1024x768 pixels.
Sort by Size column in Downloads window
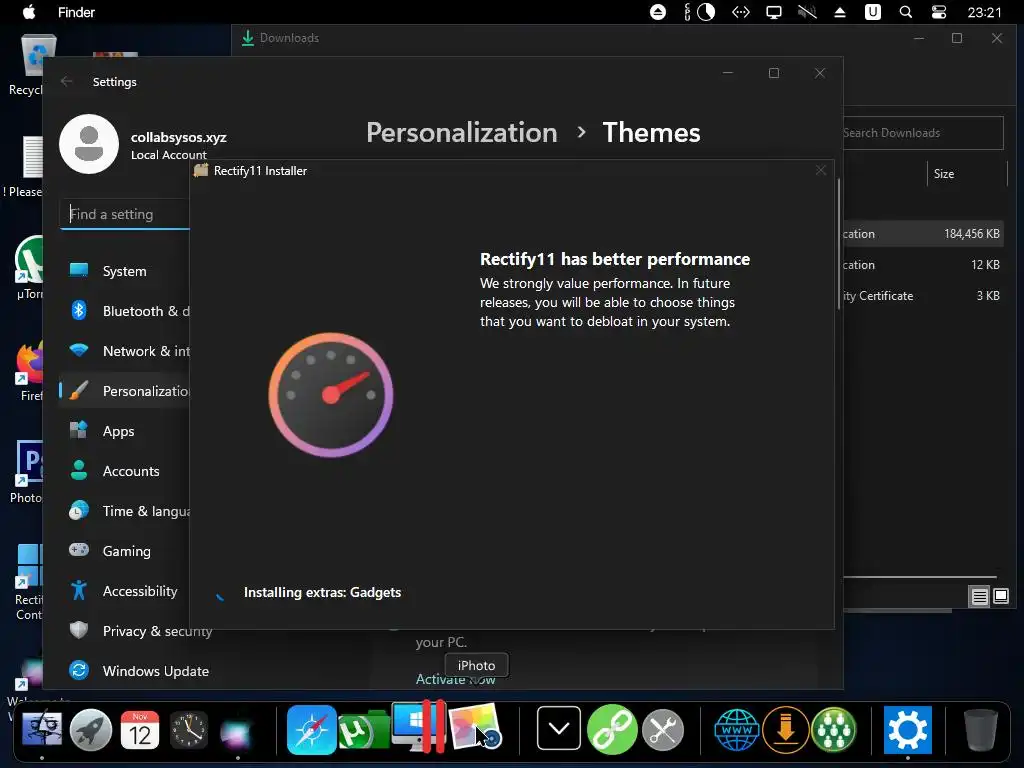tap(944, 174)
